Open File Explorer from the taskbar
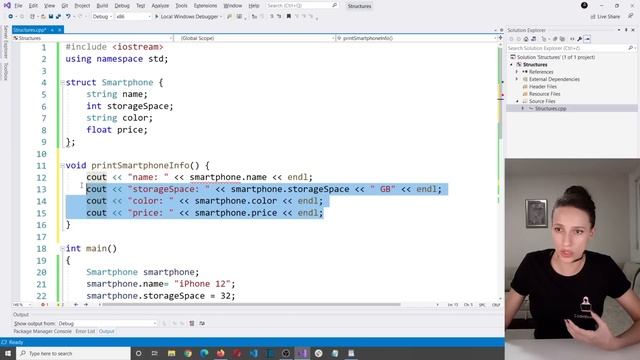Screen dimensions: 640x360 coord(171,353)
